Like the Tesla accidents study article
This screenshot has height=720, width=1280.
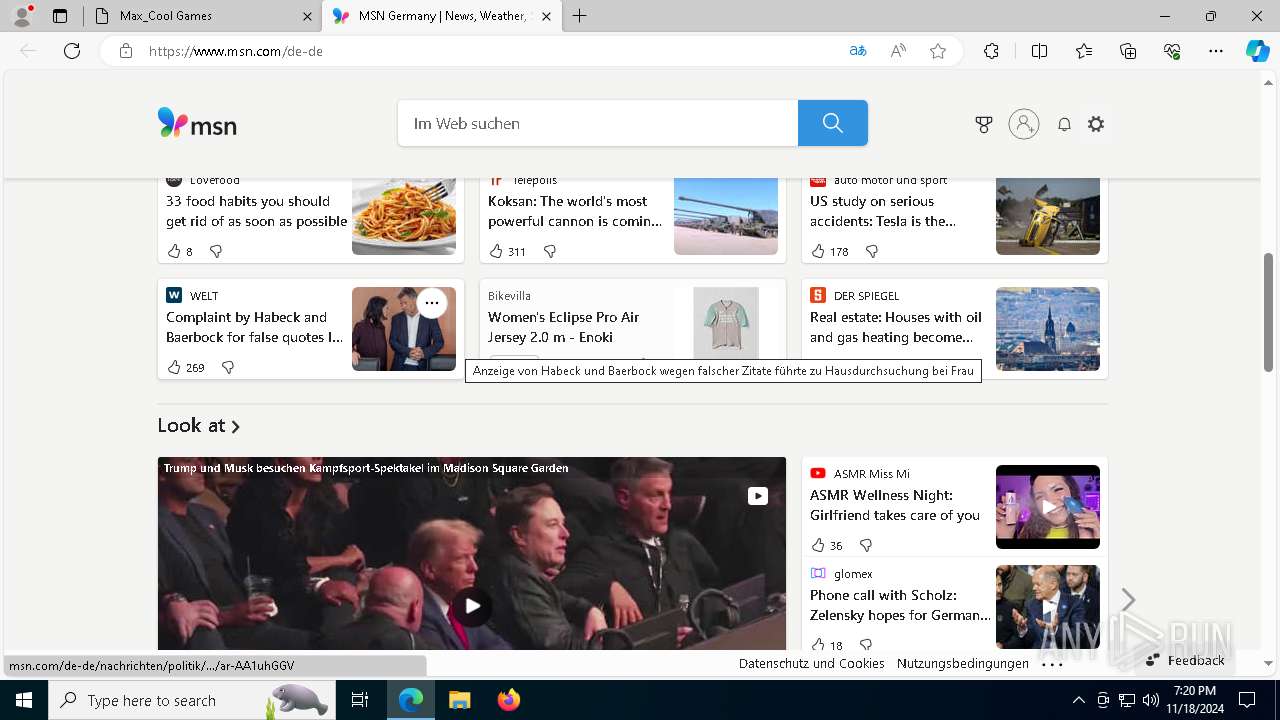[x=818, y=251]
